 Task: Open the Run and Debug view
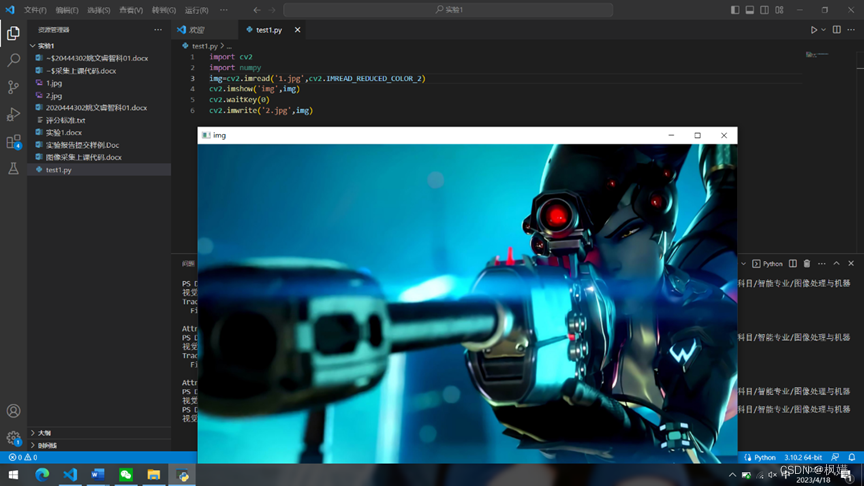13,114
